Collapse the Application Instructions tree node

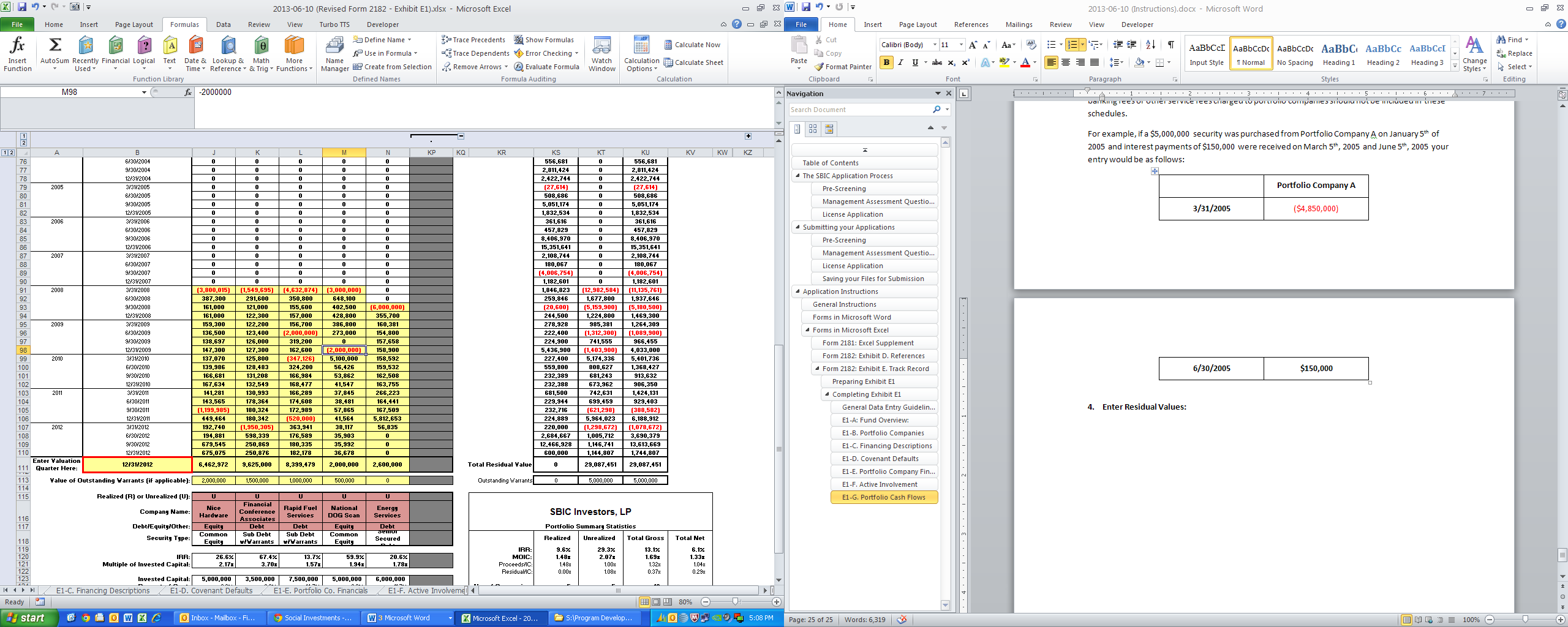[x=797, y=291]
